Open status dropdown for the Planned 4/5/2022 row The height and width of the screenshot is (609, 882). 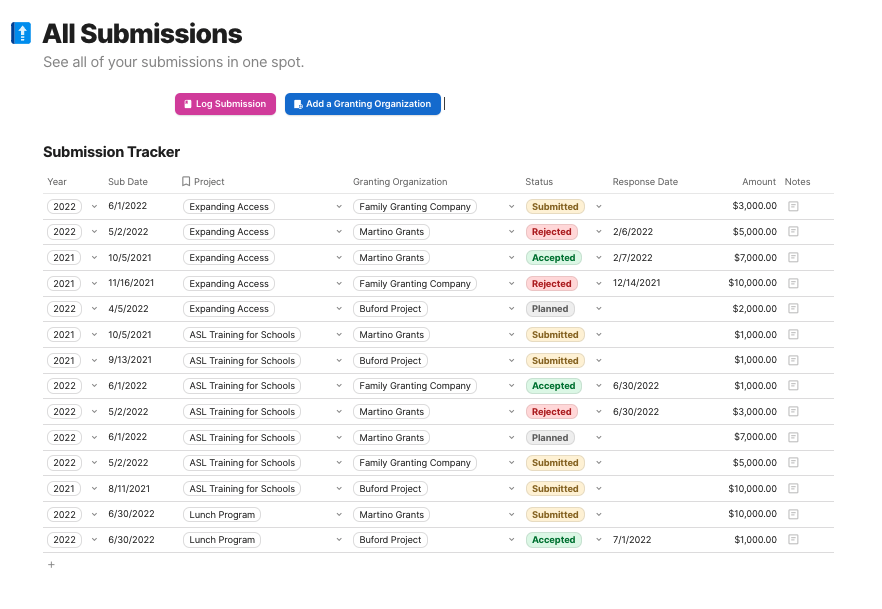pyautogui.click(x=599, y=309)
